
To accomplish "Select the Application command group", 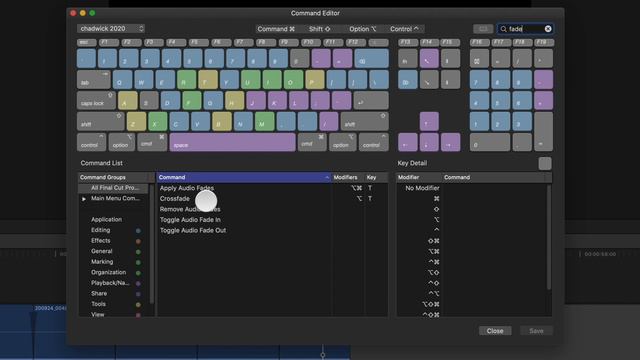I will 106,220.
